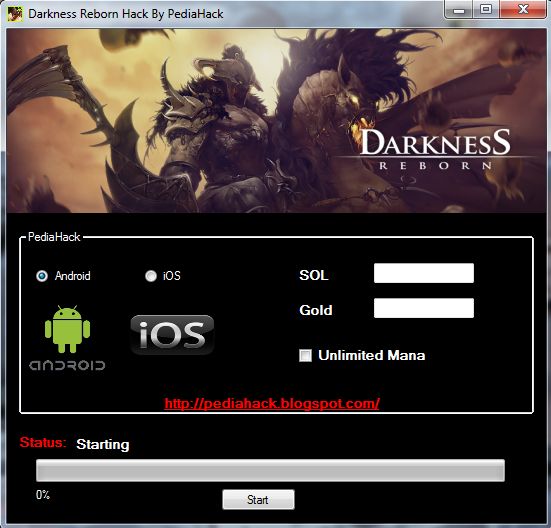Viewport: 551px width, 528px height.
Task: Click the 'Gold' field label
Action: [x=316, y=310]
